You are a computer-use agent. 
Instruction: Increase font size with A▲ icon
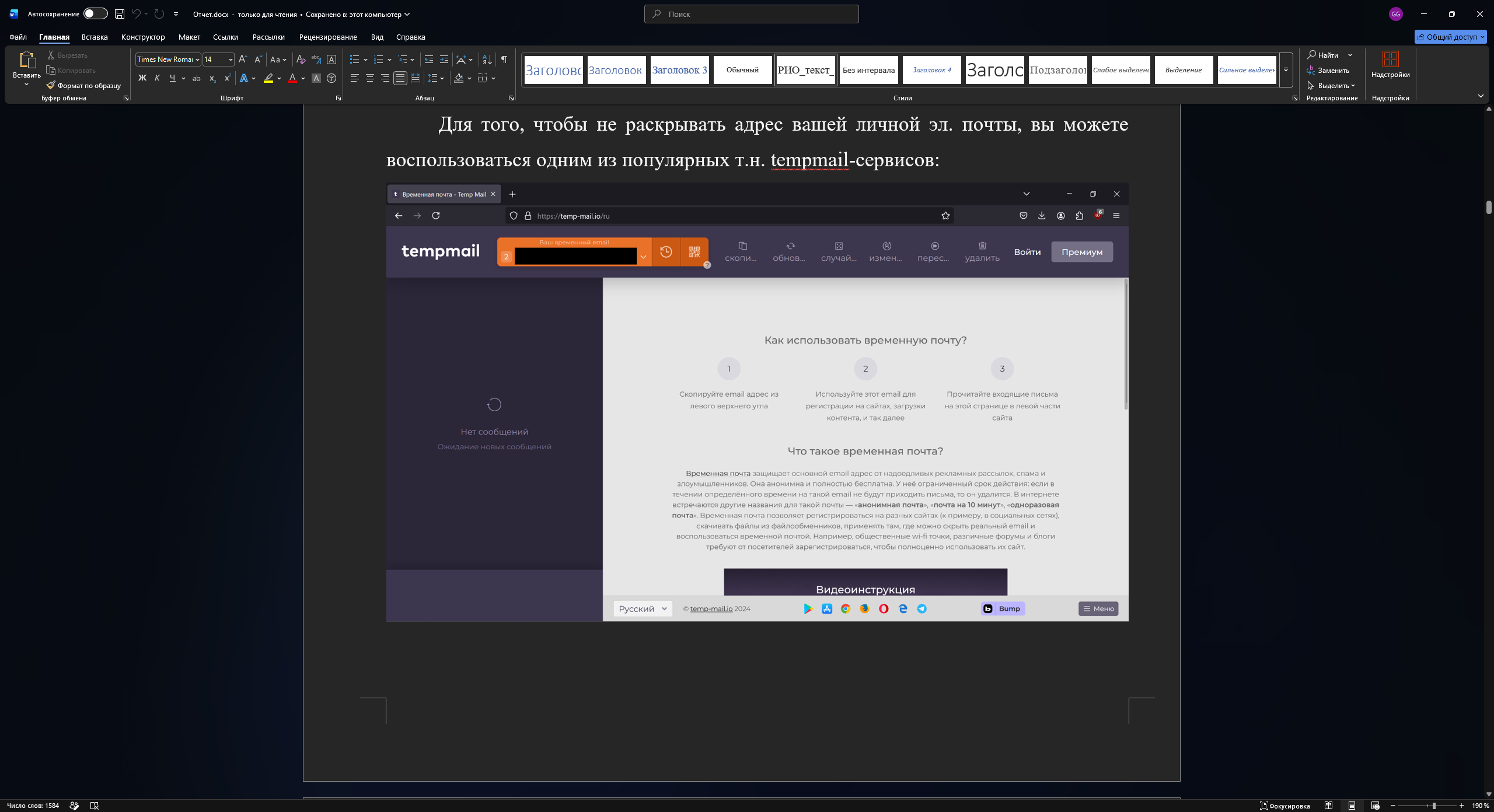[x=243, y=60]
